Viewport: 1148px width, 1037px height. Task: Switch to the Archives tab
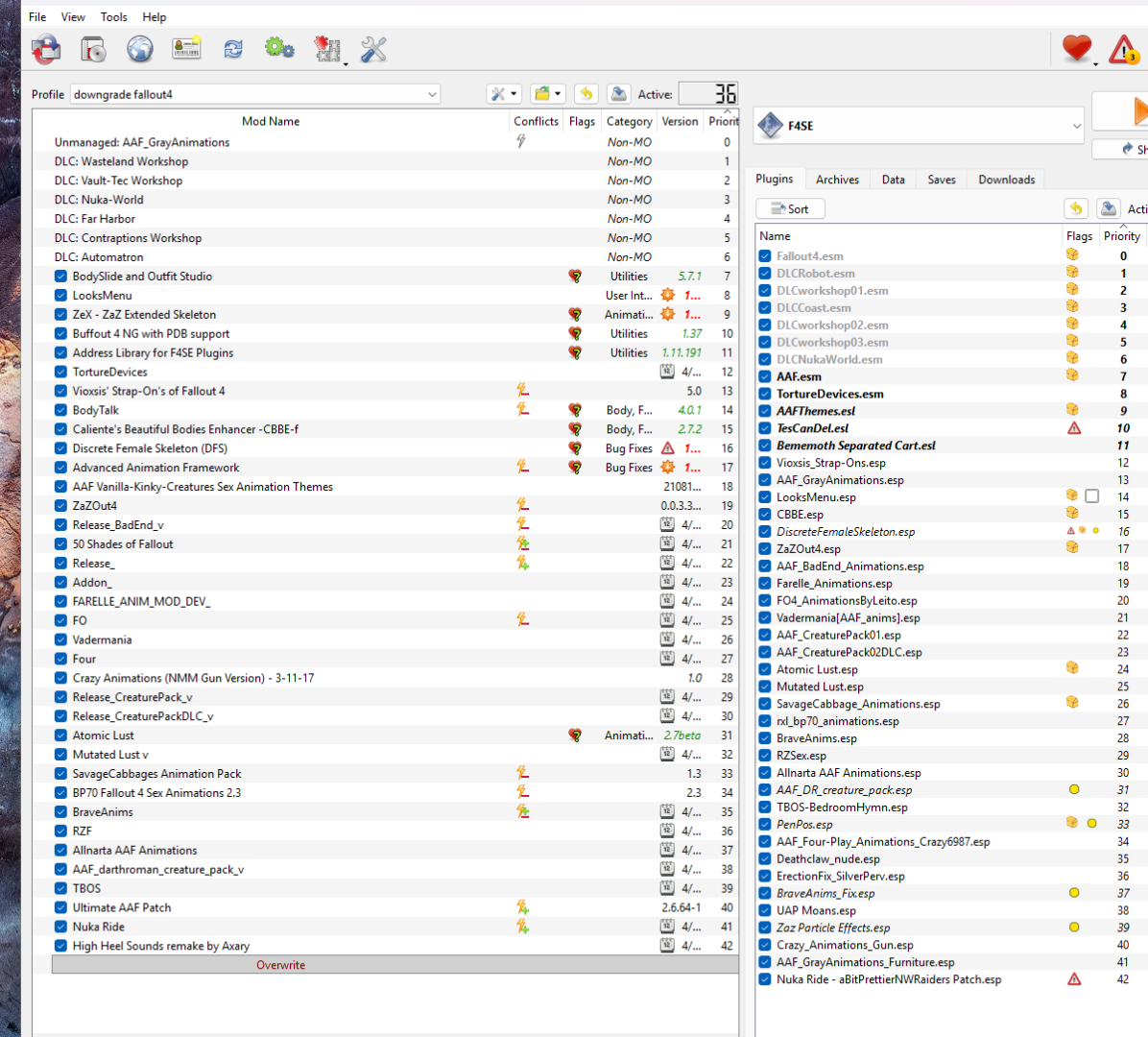click(837, 180)
